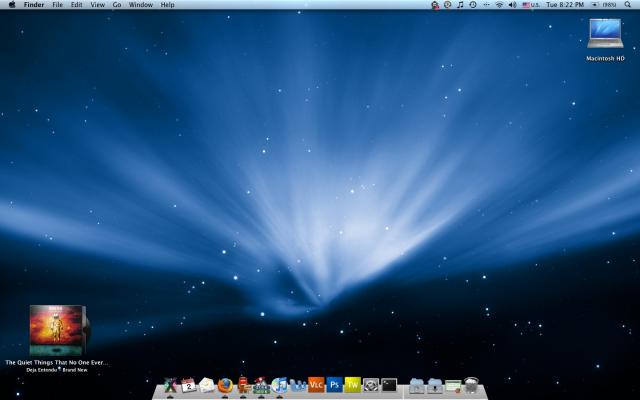Viewport: 640px width, 400px height.
Task: Open the U.S. input source flag menu
Action: (x=531, y=5)
